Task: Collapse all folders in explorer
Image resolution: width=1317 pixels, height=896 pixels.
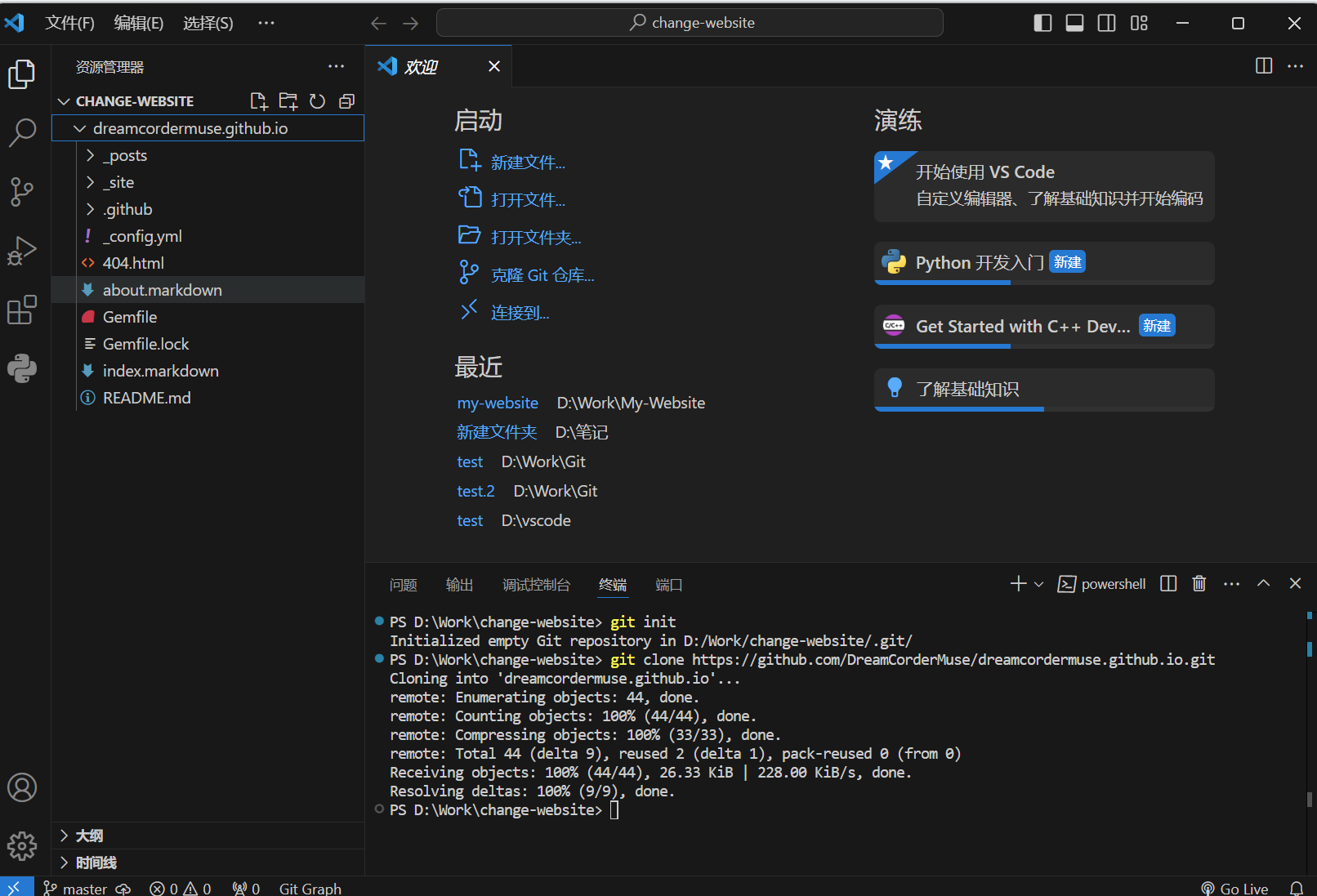Action: (346, 101)
